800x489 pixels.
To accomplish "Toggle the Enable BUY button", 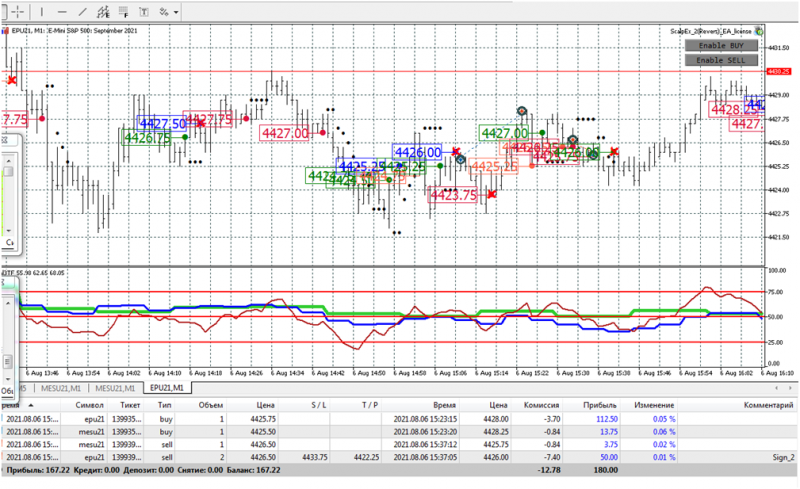I will [721, 45].
